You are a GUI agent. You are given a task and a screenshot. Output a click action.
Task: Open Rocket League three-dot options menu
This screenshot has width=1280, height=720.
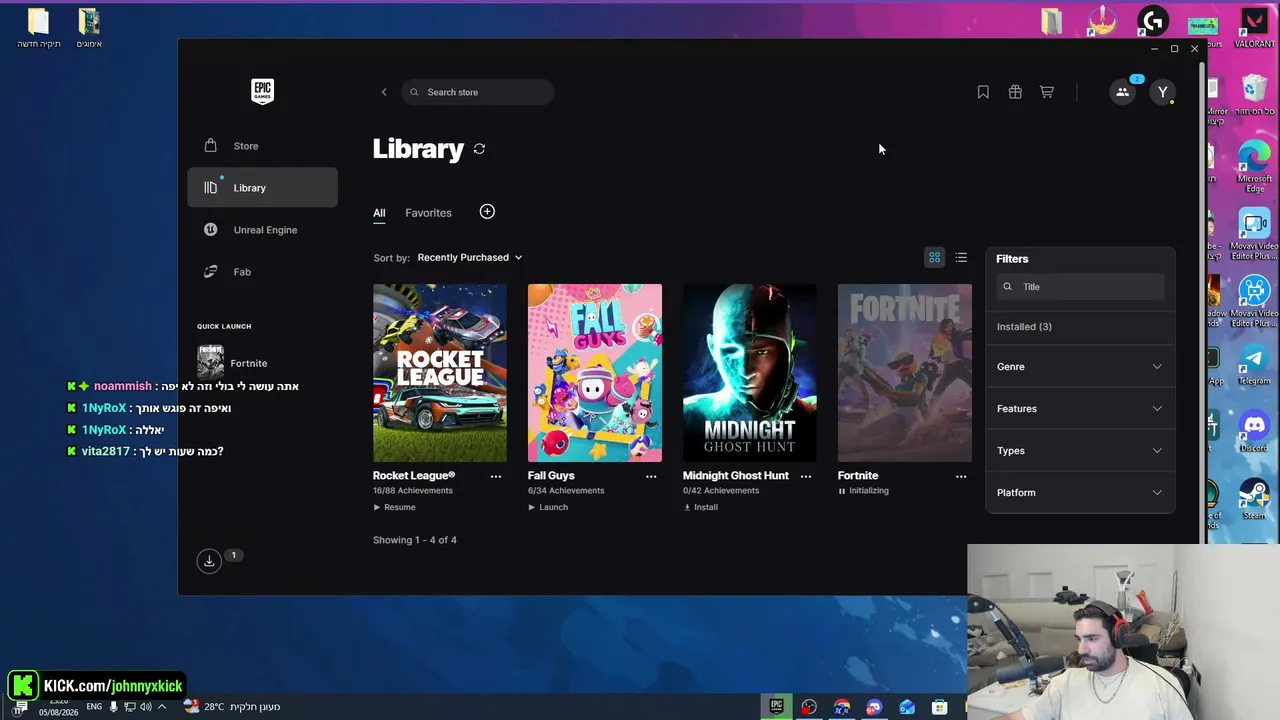(x=496, y=477)
